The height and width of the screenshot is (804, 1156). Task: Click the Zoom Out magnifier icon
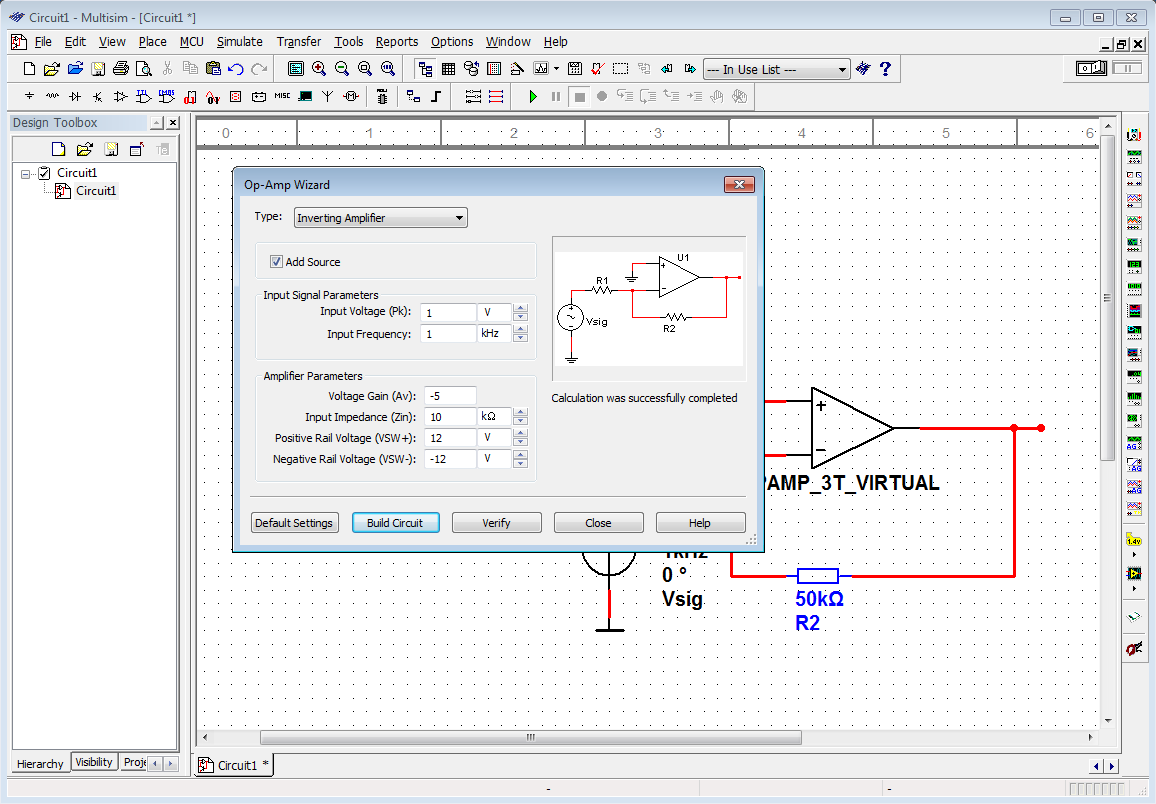click(341, 69)
